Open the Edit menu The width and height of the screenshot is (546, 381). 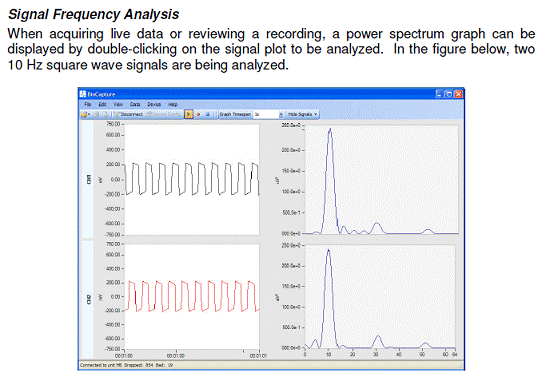(x=102, y=104)
